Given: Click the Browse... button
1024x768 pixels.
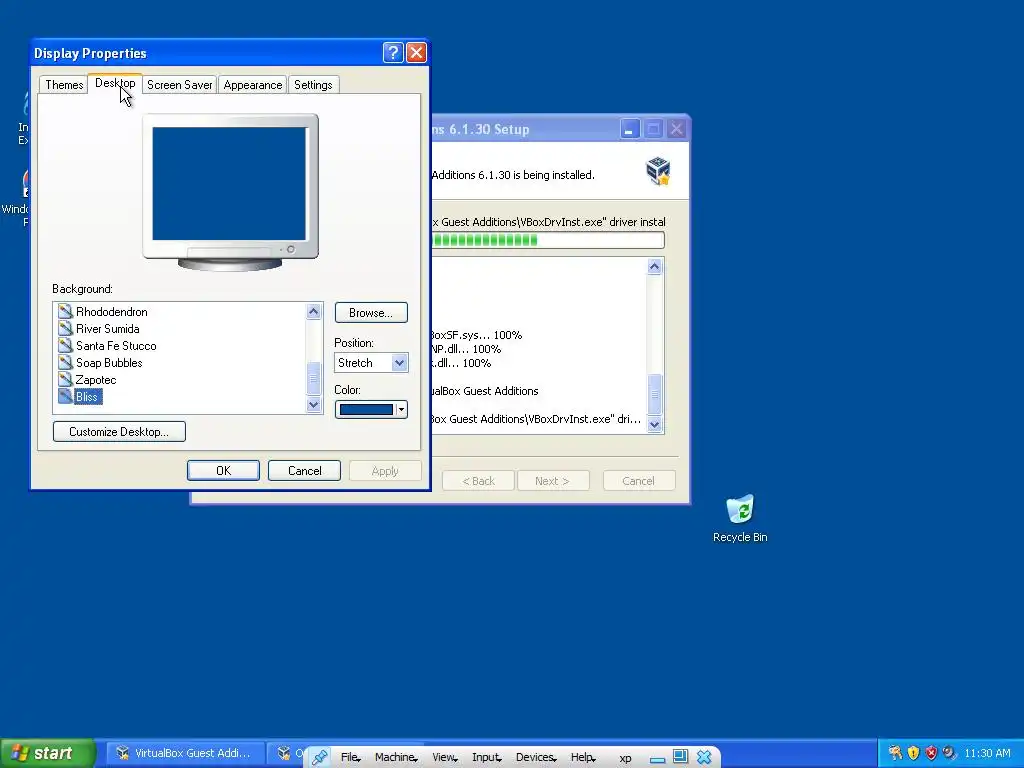Looking at the screenshot, I should pyautogui.click(x=371, y=313).
